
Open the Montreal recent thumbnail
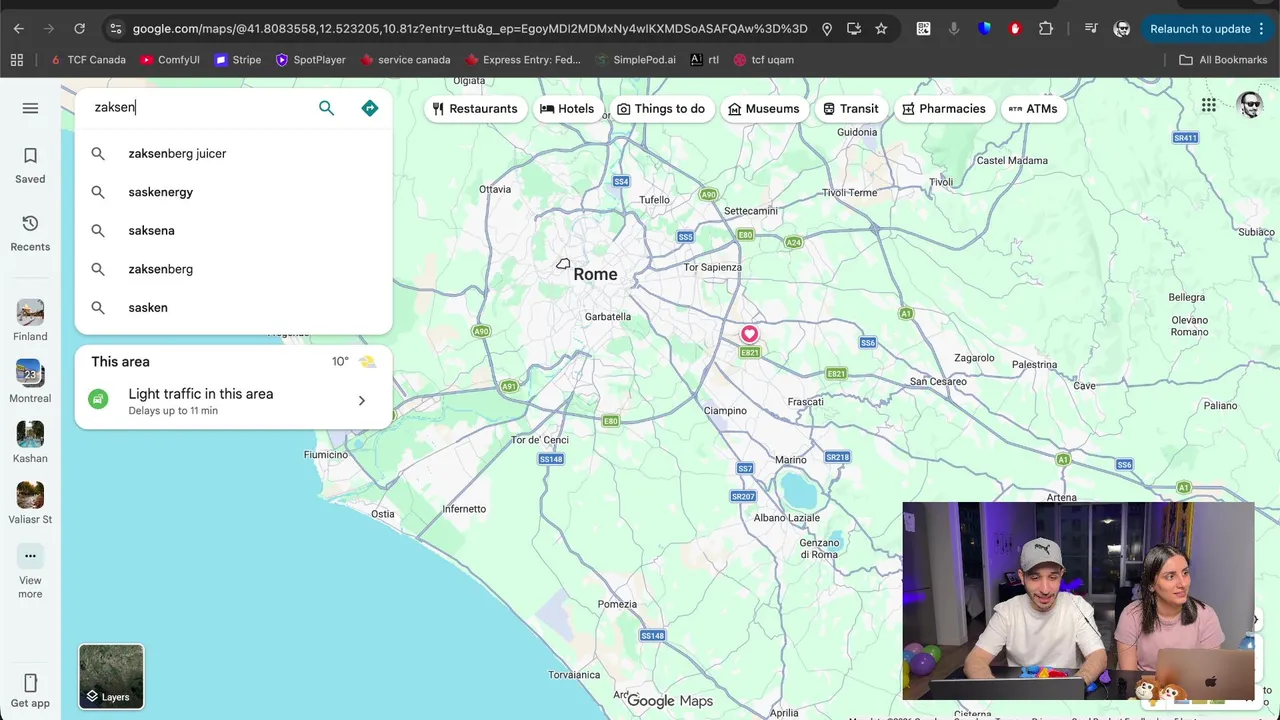[30, 381]
